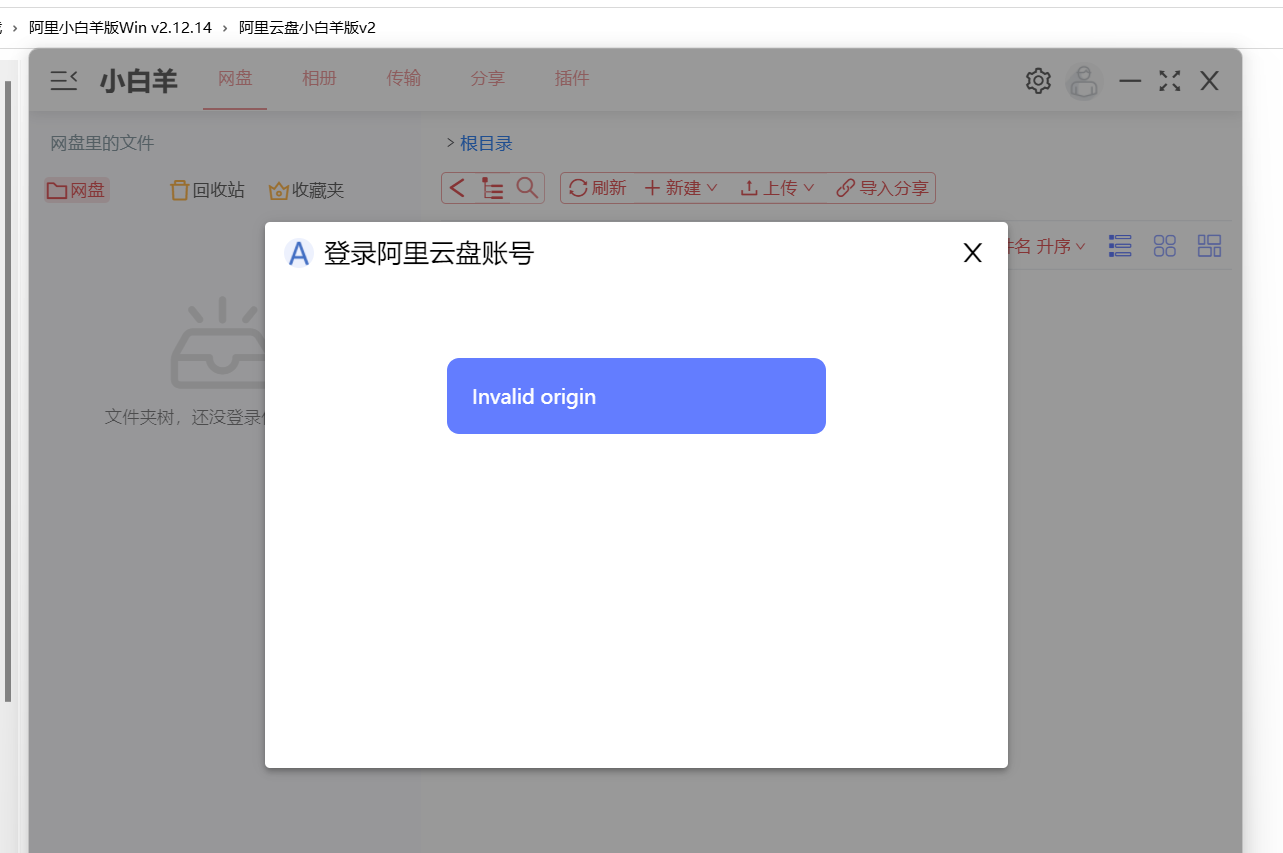1283x853 pixels.
Task: Expand the 新建 dropdown
Action: pyautogui.click(x=681, y=188)
